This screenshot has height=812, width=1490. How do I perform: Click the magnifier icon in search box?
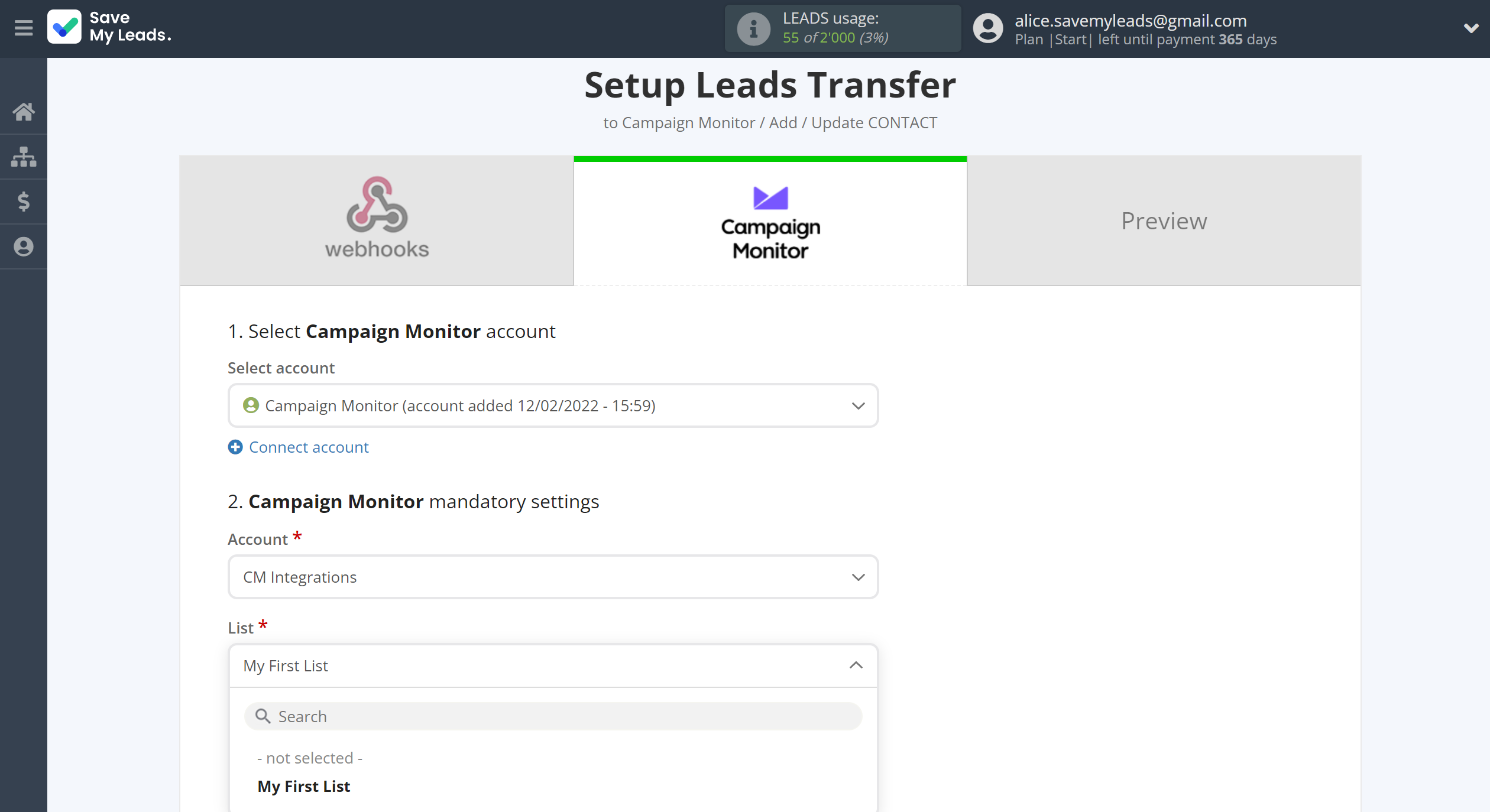pyautogui.click(x=263, y=716)
